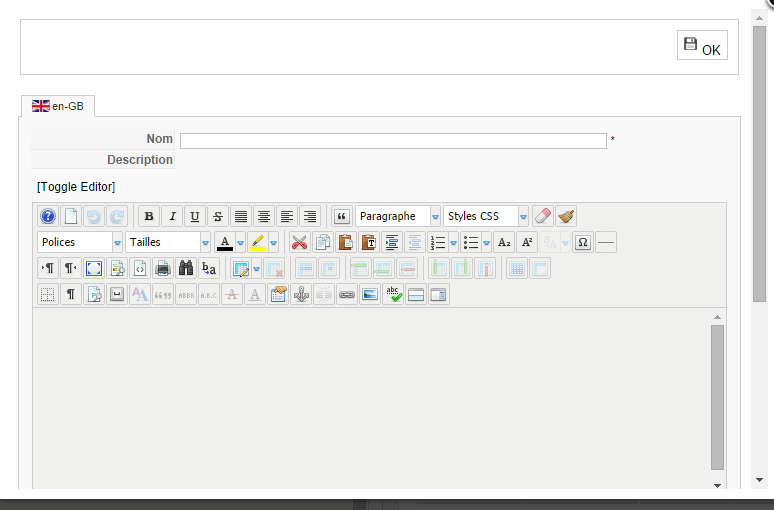Toggle strikethrough formatting
774x510 pixels.
[x=218, y=216]
